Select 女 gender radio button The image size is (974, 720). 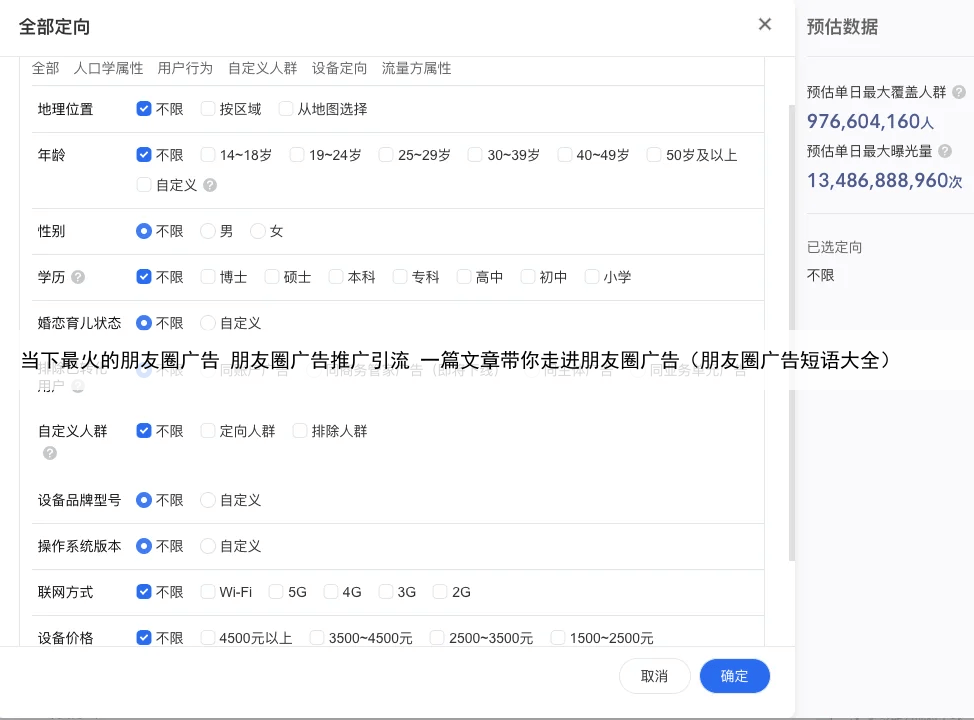point(258,231)
